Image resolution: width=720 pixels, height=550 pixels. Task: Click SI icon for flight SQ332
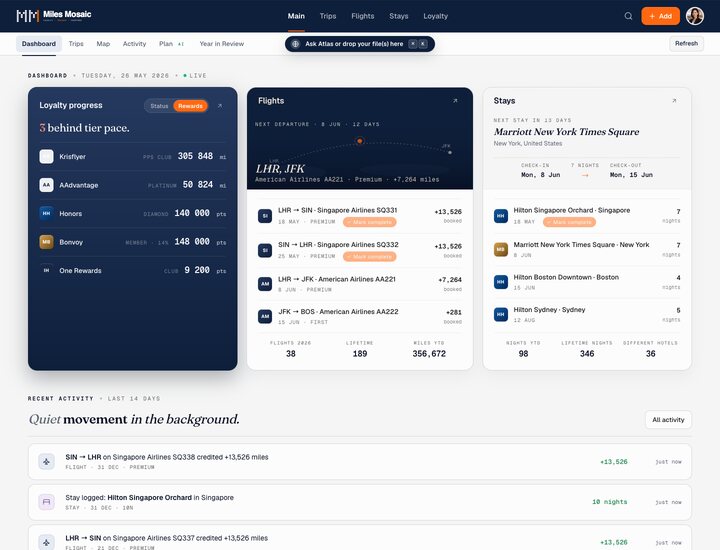pos(265,250)
